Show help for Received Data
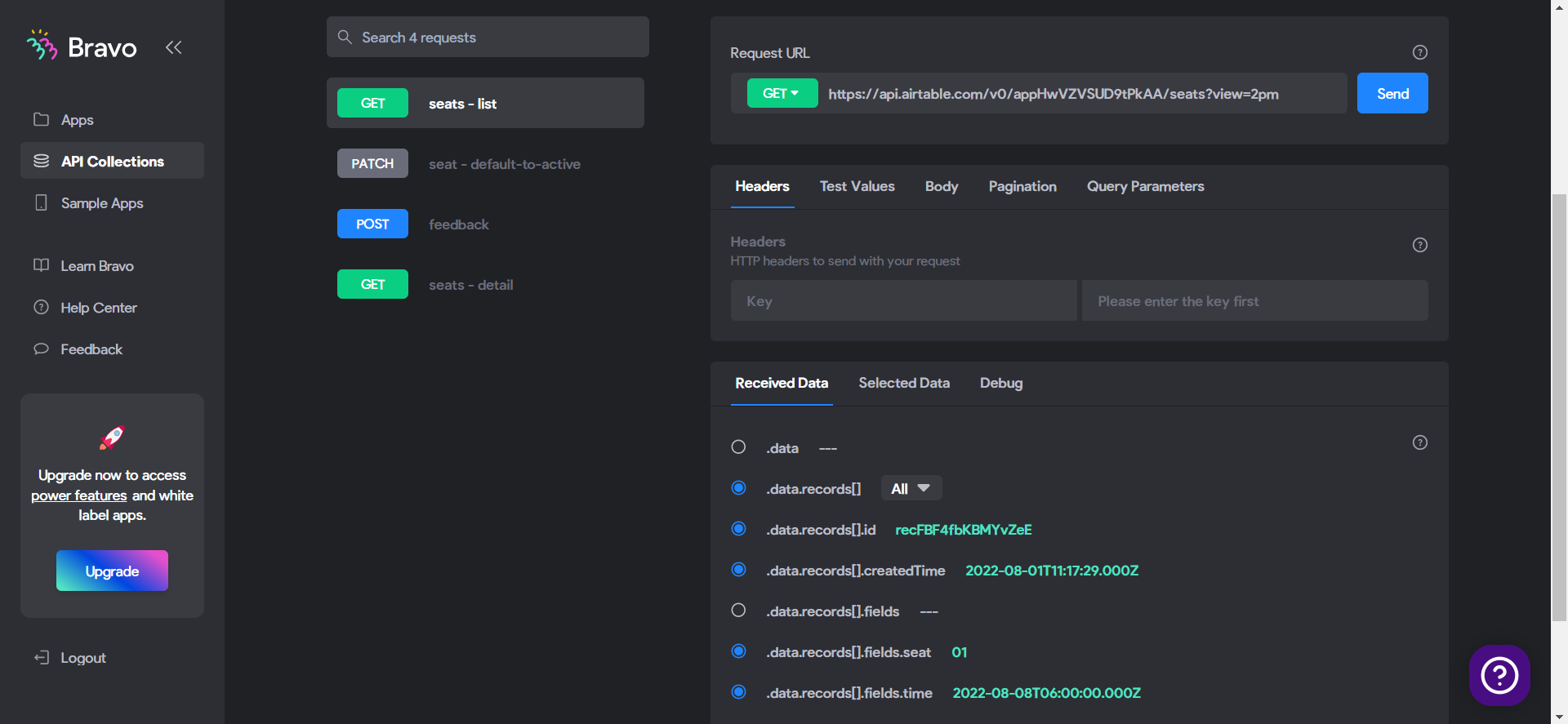Image resolution: width=1568 pixels, height=724 pixels. tap(1420, 442)
